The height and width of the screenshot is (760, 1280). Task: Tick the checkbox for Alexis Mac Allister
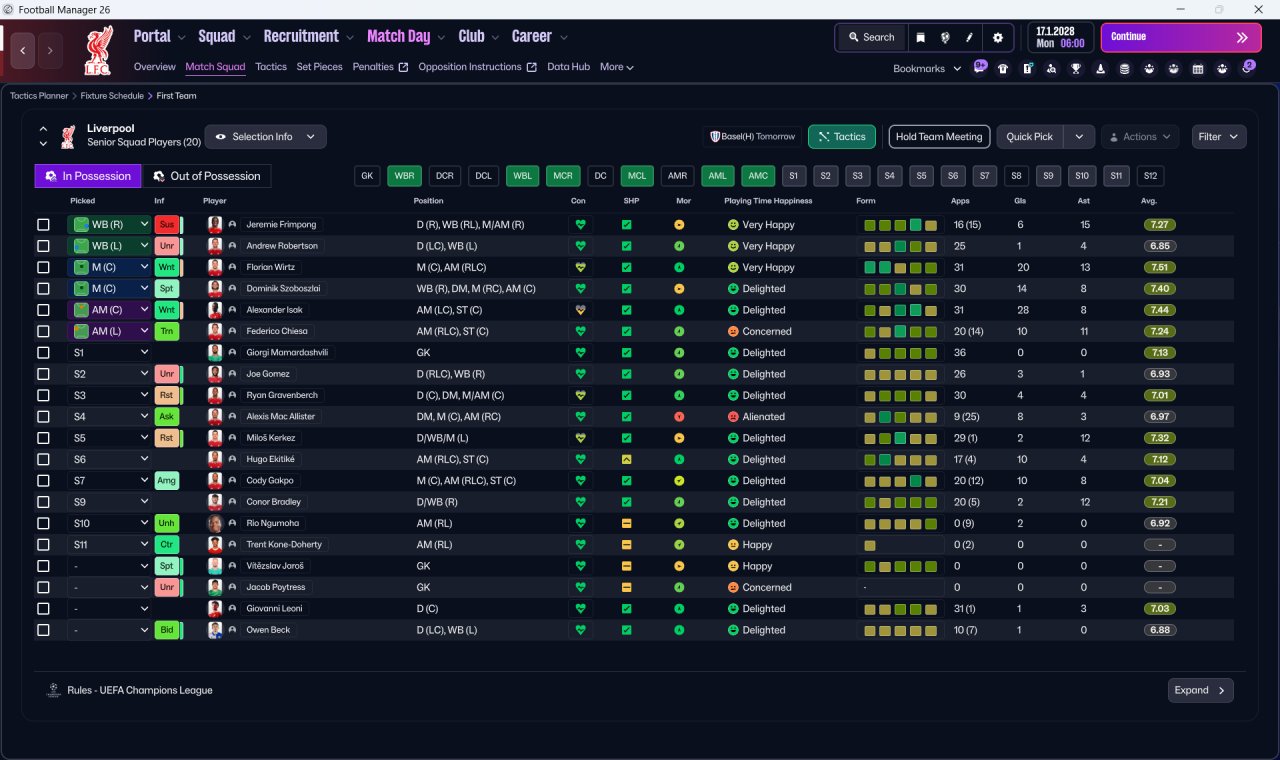tap(43, 417)
